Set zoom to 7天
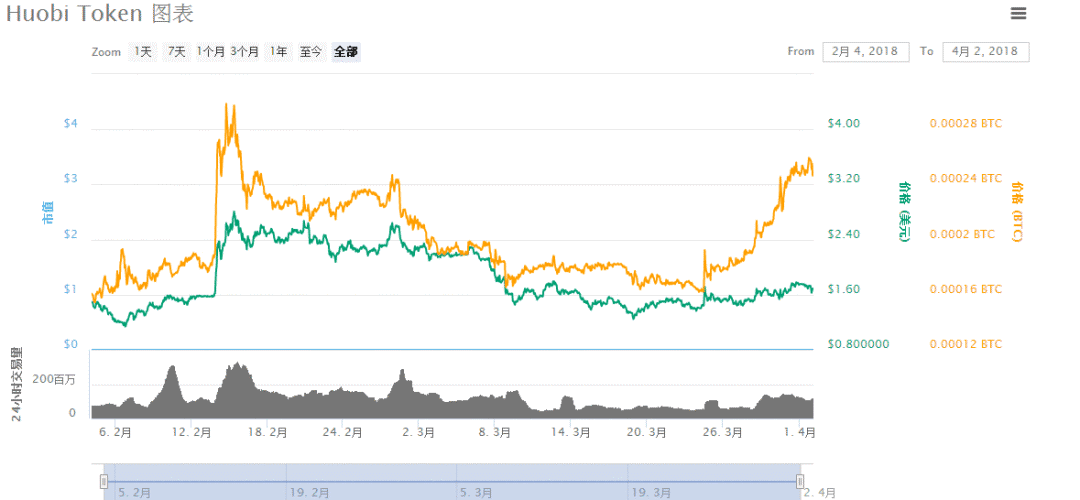This screenshot has height=500, width=1080. pos(176,51)
